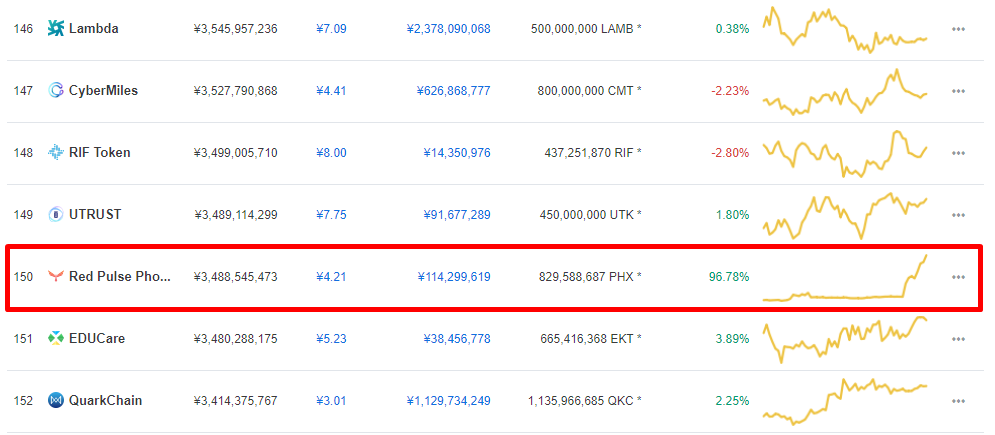The width and height of the screenshot is (995, 435).
Task: Open the UTRUST coin name link
Action: point(95,215)
